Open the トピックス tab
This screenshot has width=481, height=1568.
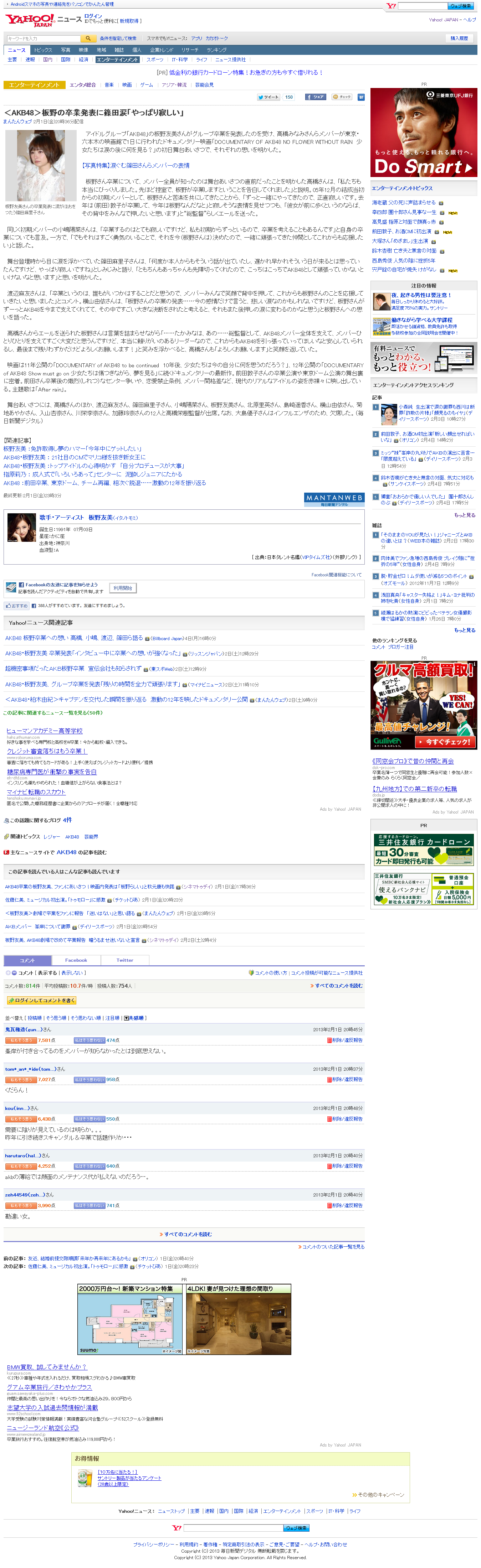(43, 50)
